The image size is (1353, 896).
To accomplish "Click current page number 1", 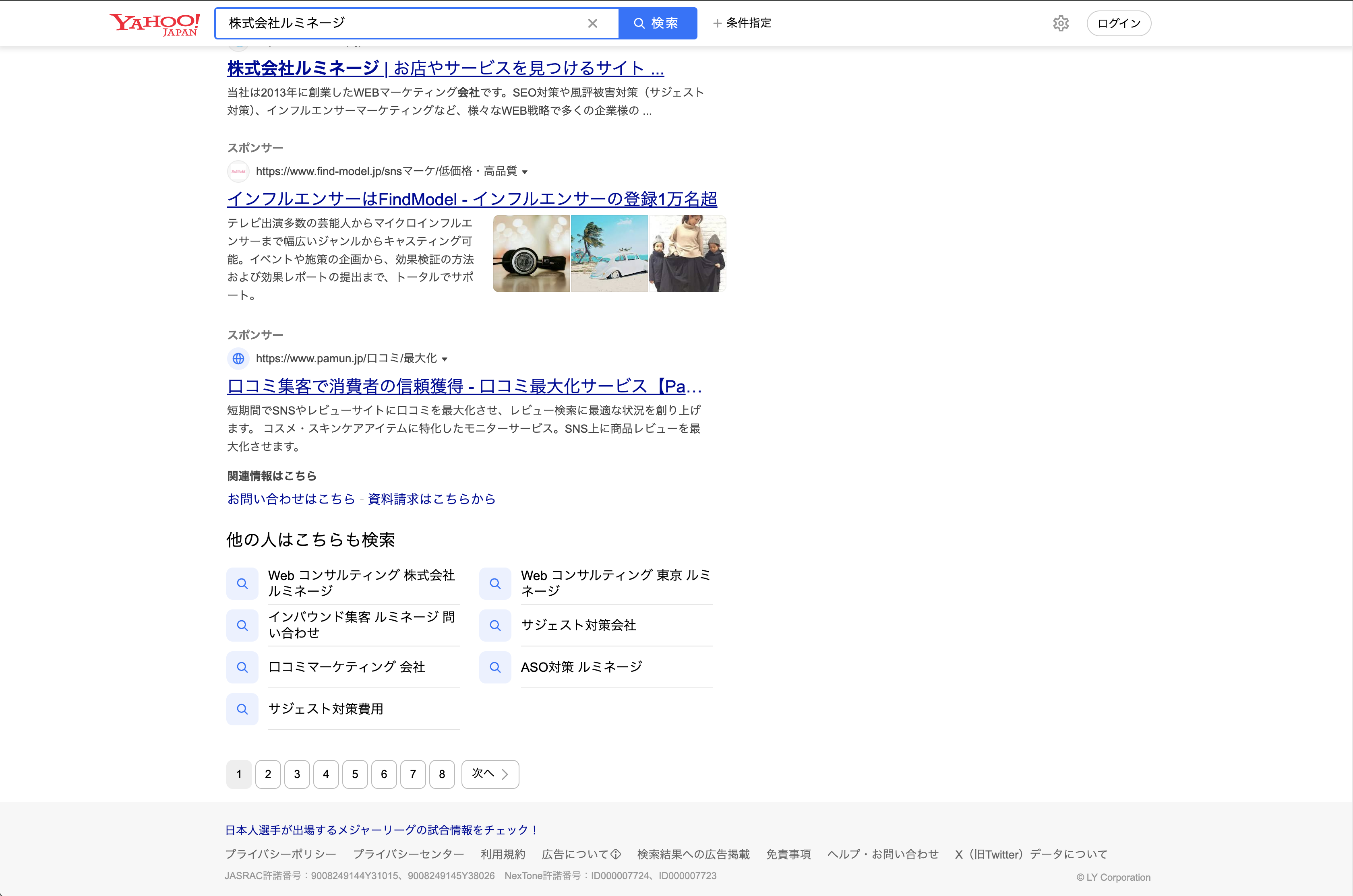I will [x=239, y=774].
